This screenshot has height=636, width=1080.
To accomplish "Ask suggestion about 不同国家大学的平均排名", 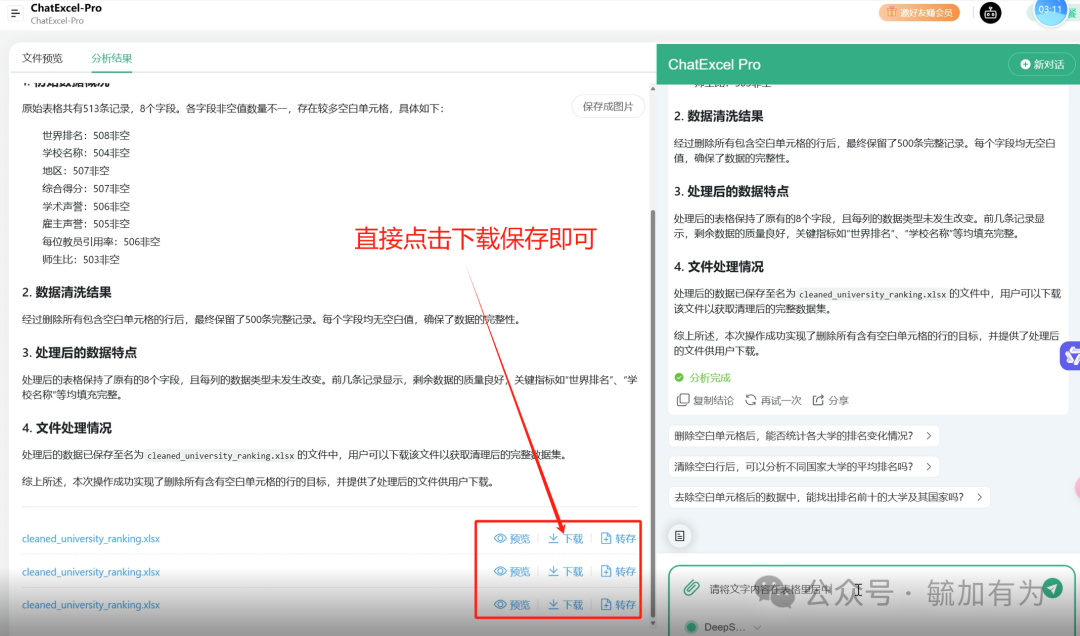I will click(x=804, y=466).
